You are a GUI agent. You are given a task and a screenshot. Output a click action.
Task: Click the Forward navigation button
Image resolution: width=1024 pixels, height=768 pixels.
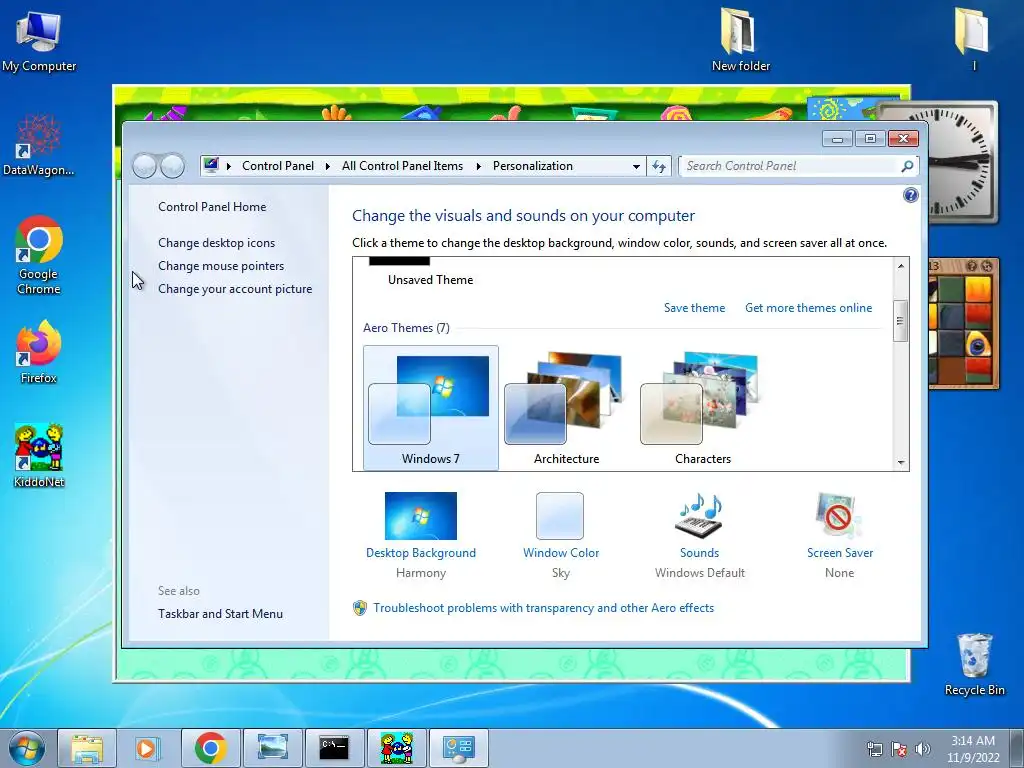point(172,166)
